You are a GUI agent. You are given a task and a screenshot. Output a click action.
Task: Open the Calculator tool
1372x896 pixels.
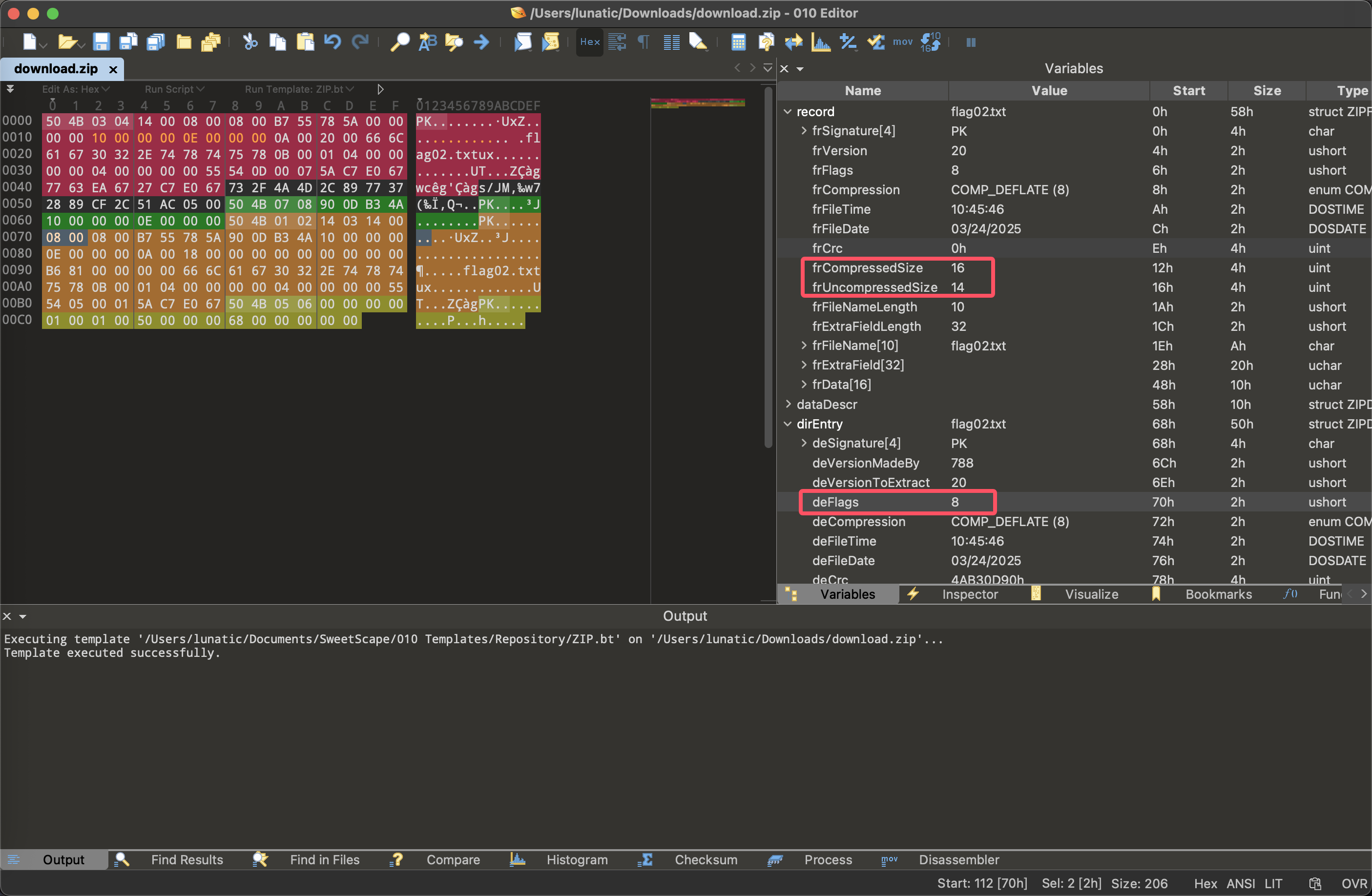point(738,42)
